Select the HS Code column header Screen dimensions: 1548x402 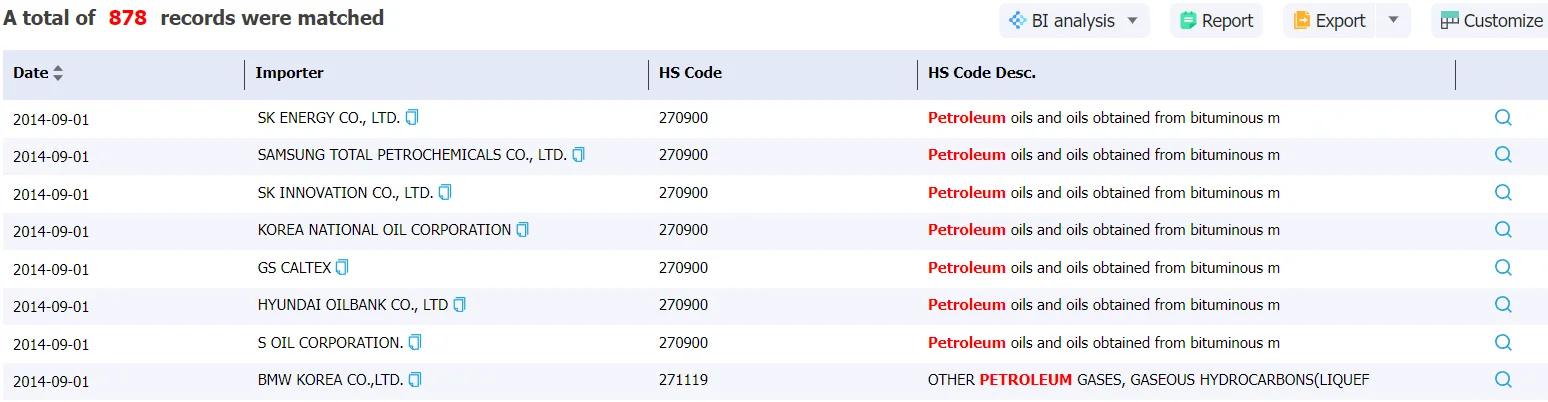(x=690, y=73)
